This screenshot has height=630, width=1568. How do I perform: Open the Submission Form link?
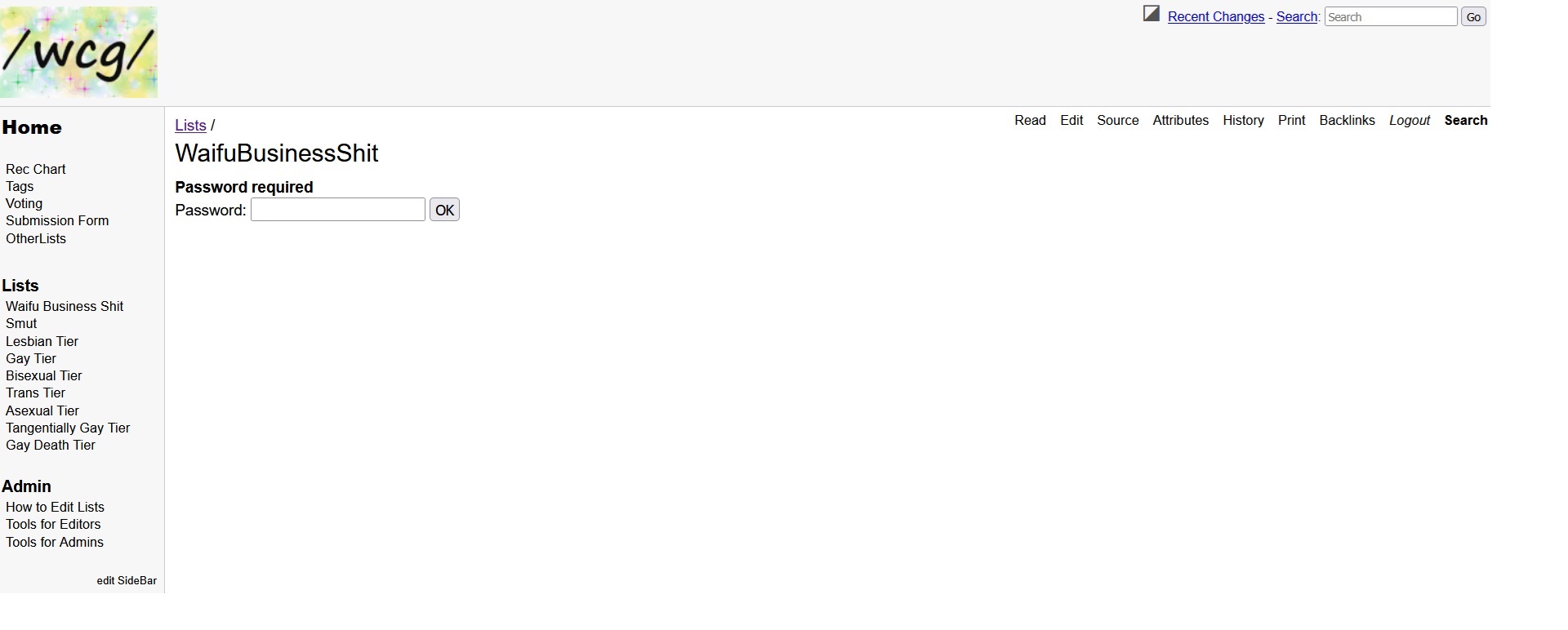(x=57, y=221)
